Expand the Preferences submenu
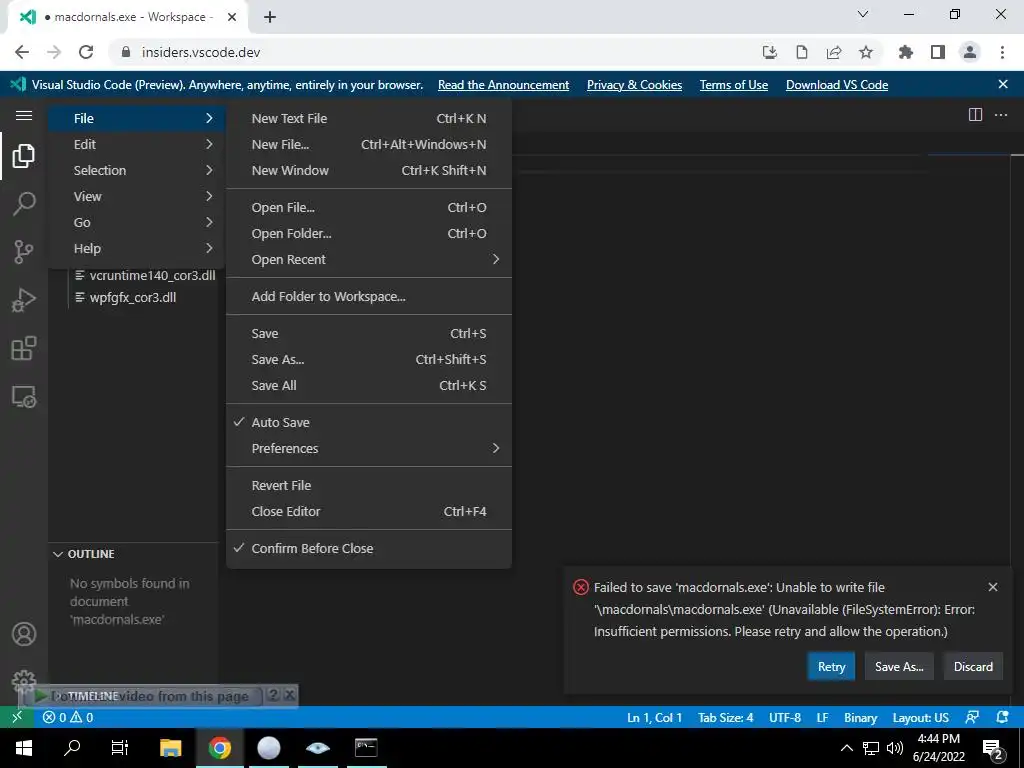The image size is (1024, 768). (369, 449)
